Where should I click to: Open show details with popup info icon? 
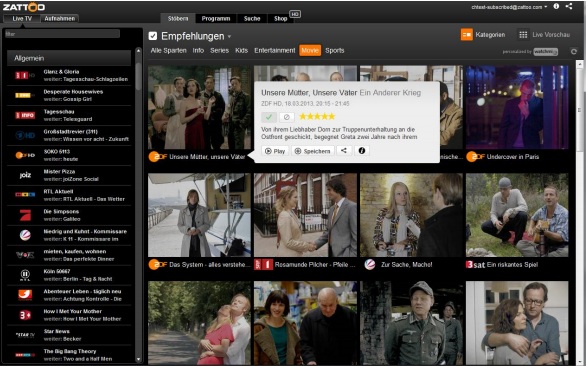tap(362, 151)
